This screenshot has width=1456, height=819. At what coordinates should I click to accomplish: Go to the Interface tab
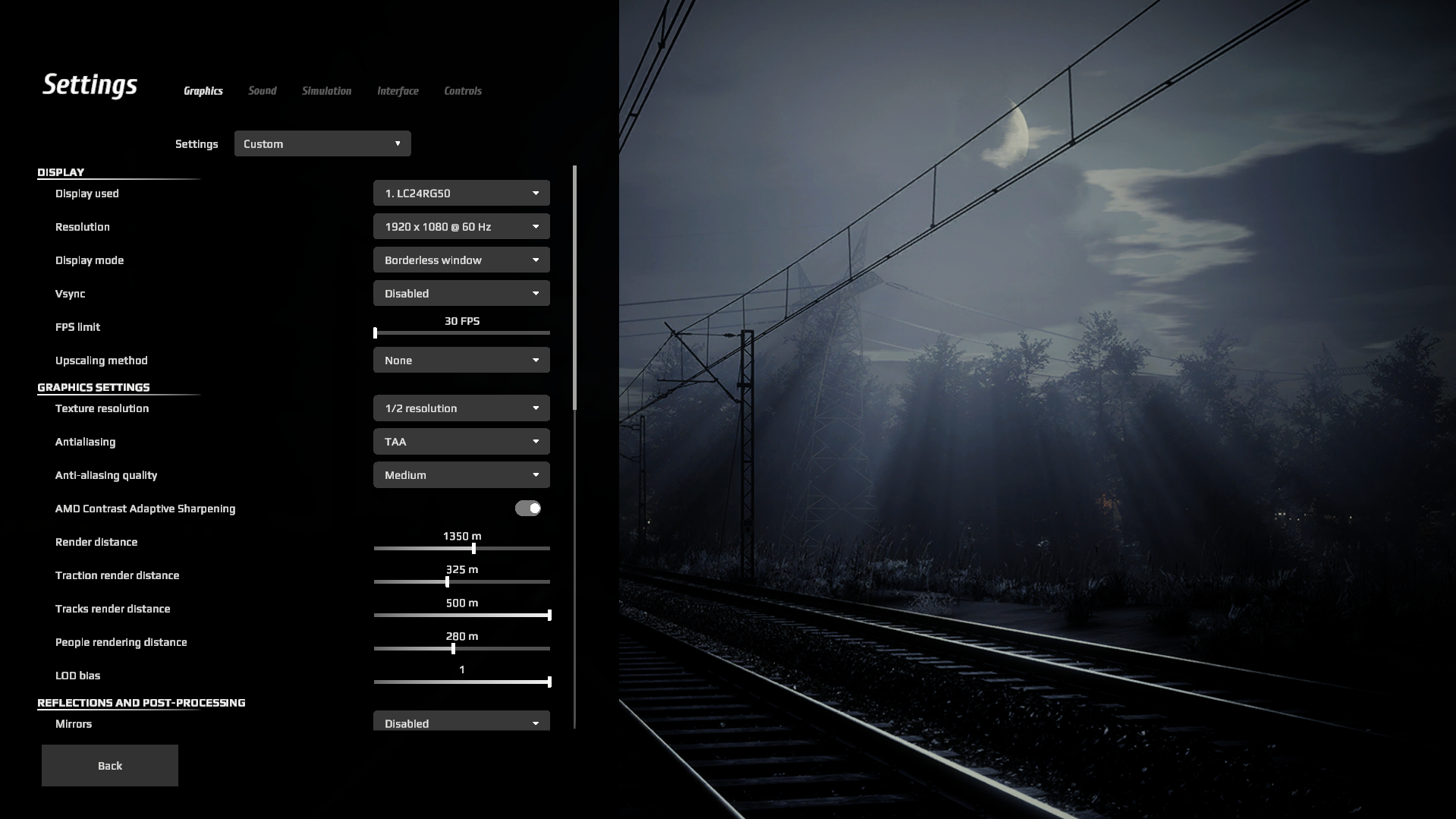click(398, 91)
